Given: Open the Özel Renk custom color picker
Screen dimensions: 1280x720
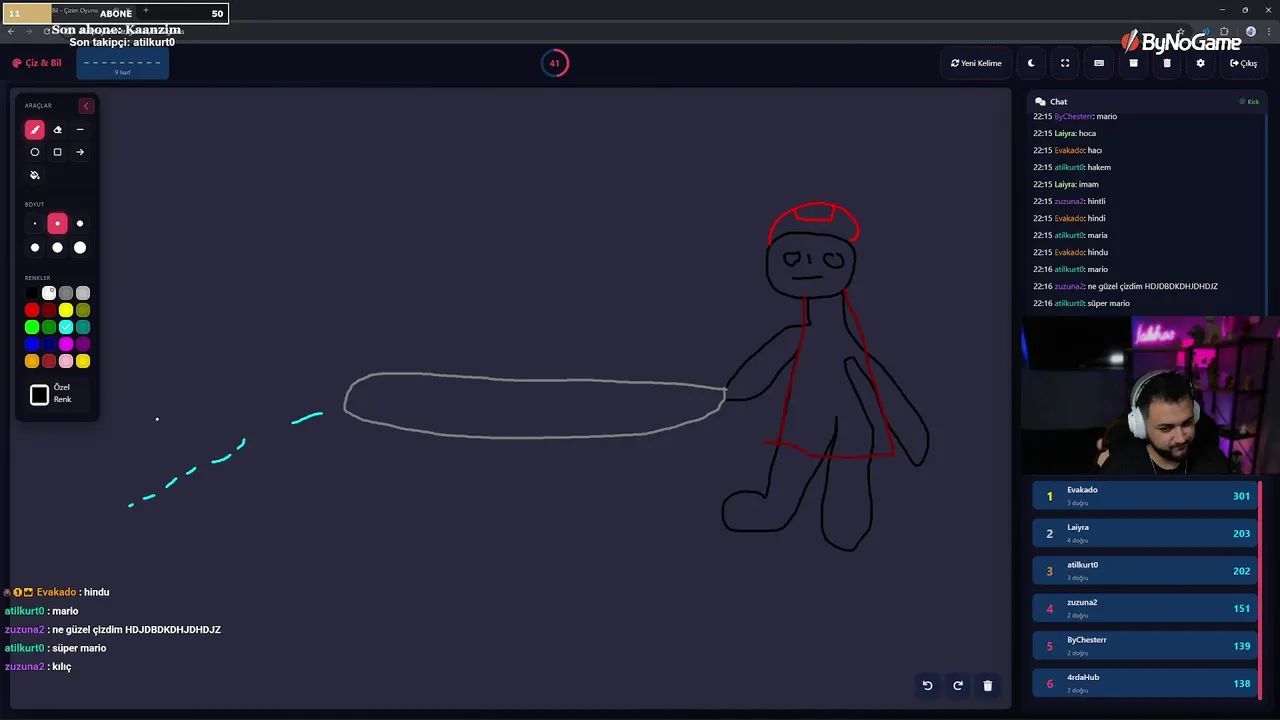Looking at the screenshot, I should [x=40, y=395].
